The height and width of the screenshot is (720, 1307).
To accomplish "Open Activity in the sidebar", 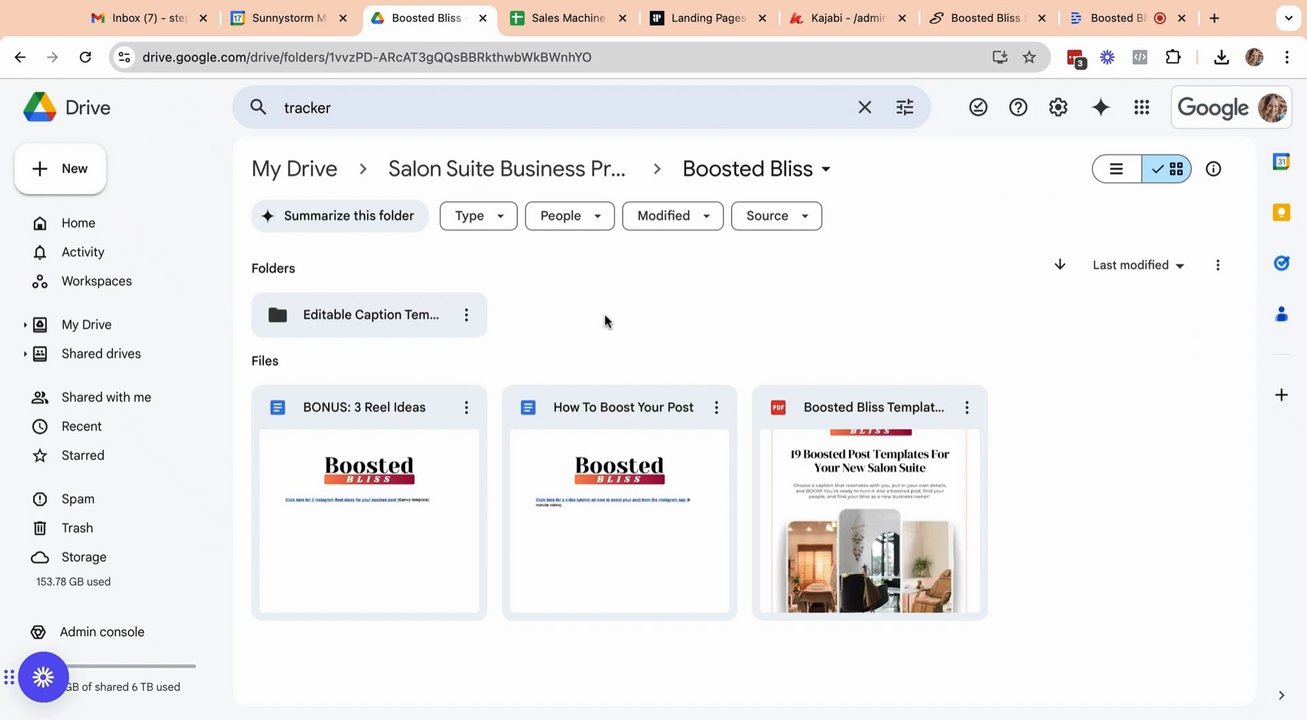I will (82, 252).
